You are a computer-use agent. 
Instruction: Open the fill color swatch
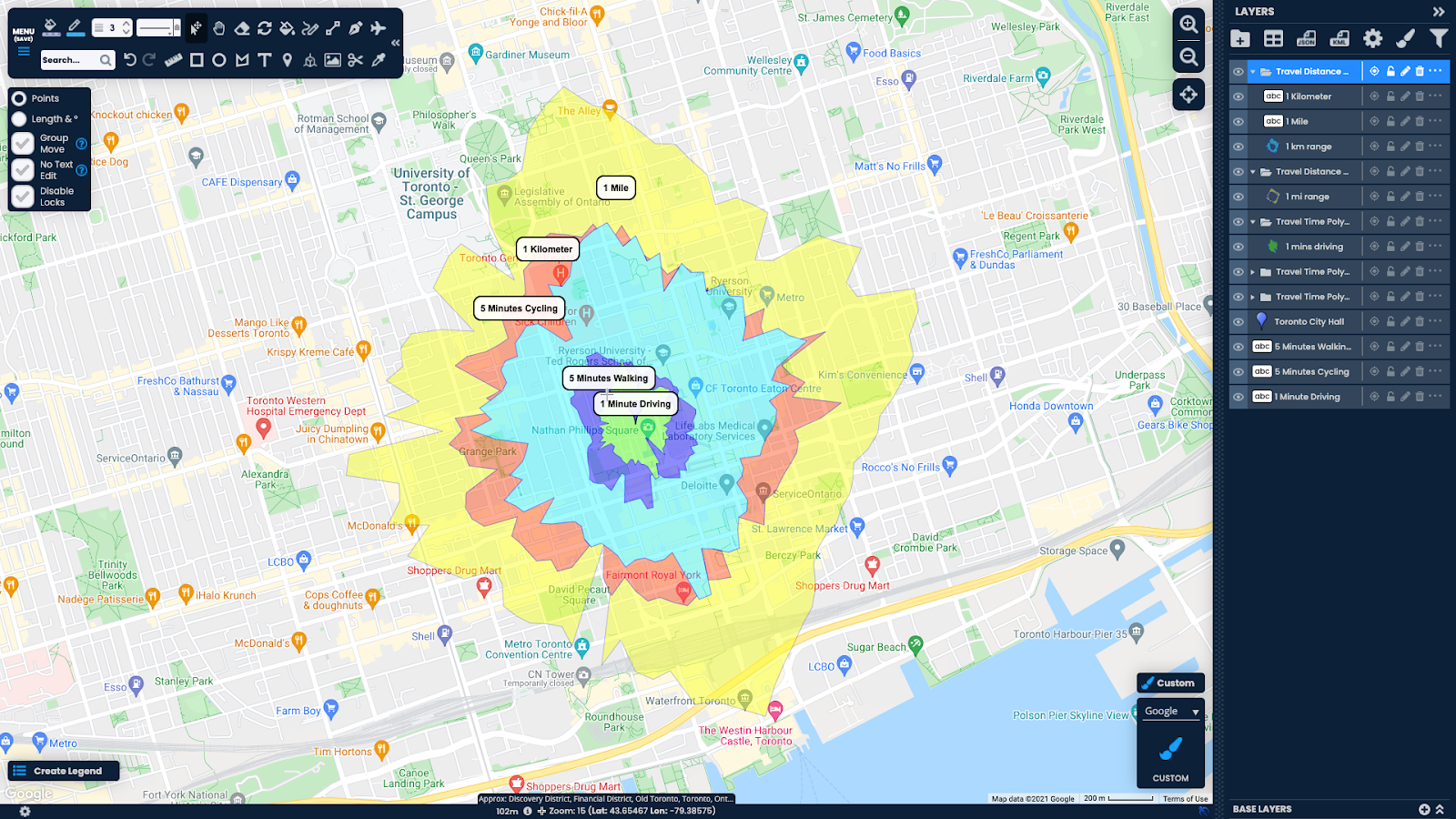pos(52,28)
